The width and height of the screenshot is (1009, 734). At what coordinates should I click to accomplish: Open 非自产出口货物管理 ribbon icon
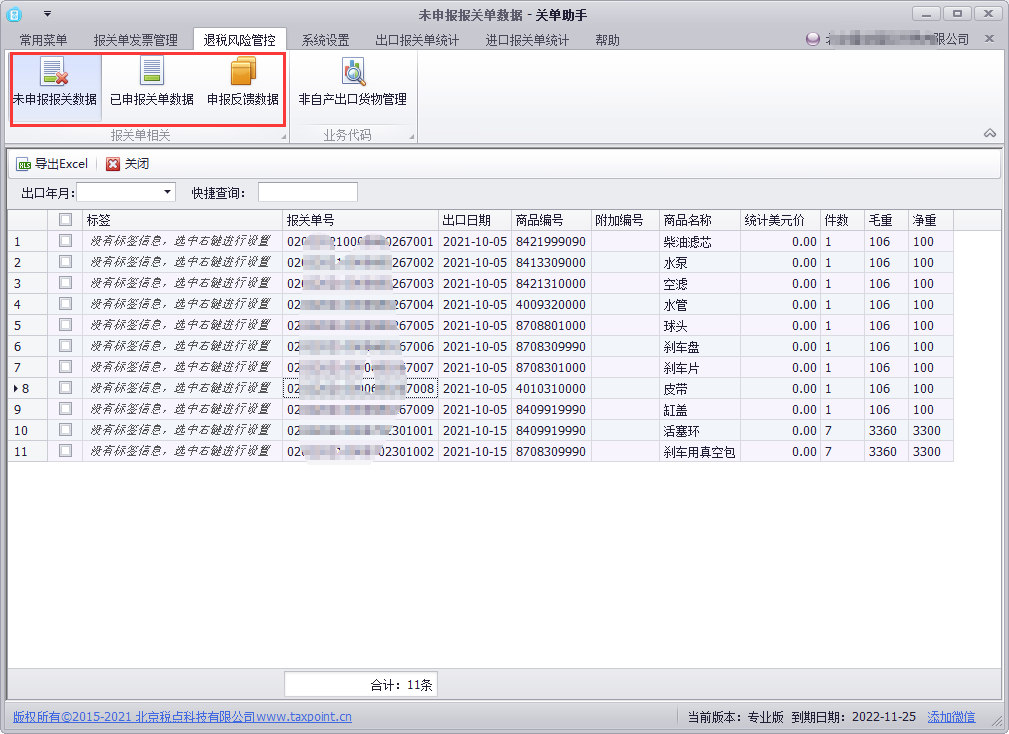(x=353, y=81)
